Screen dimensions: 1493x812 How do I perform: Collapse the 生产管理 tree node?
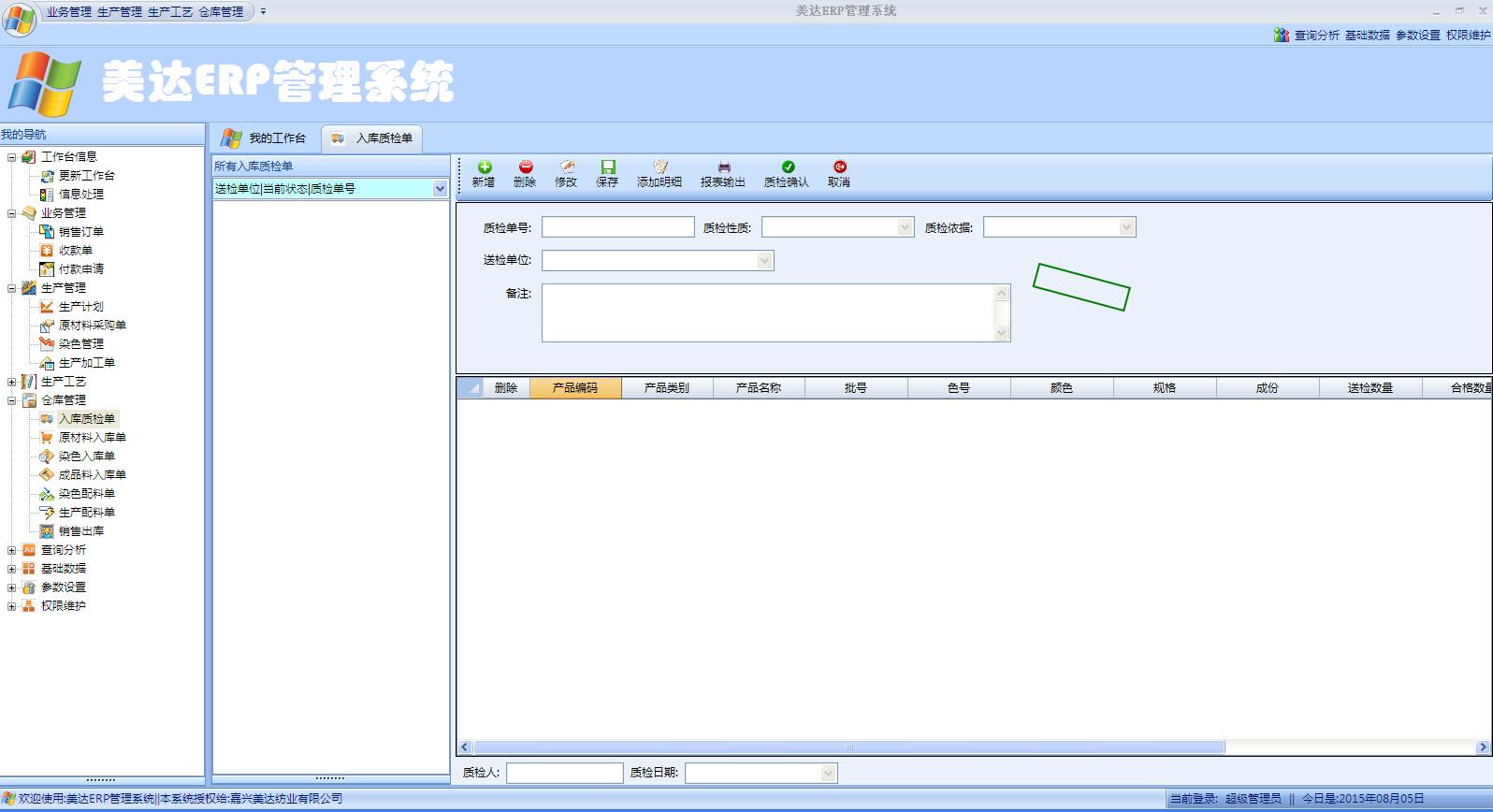pyautogui.click(x=11, y=288)
